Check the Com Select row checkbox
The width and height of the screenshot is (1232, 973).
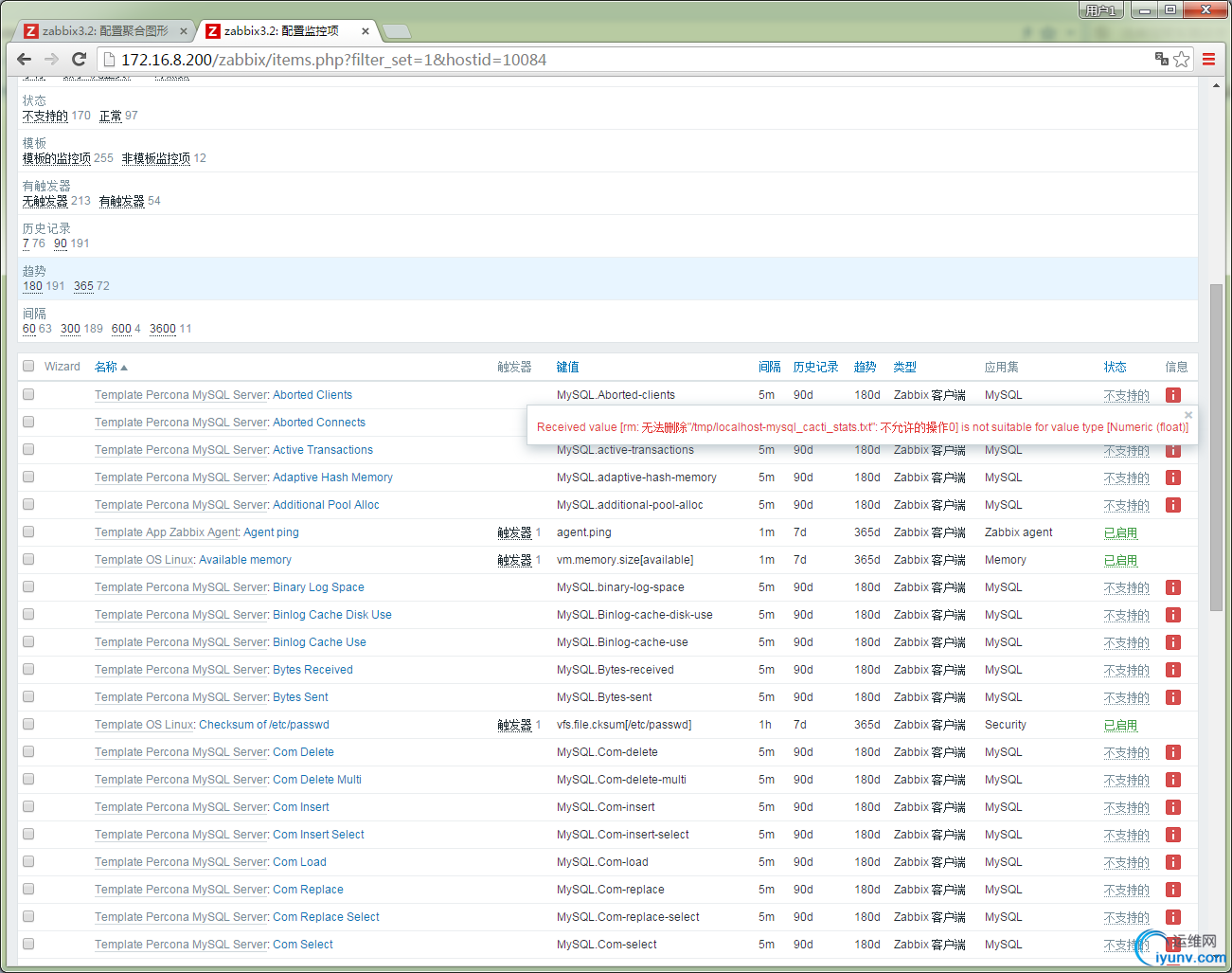click(x=28, y=944)
